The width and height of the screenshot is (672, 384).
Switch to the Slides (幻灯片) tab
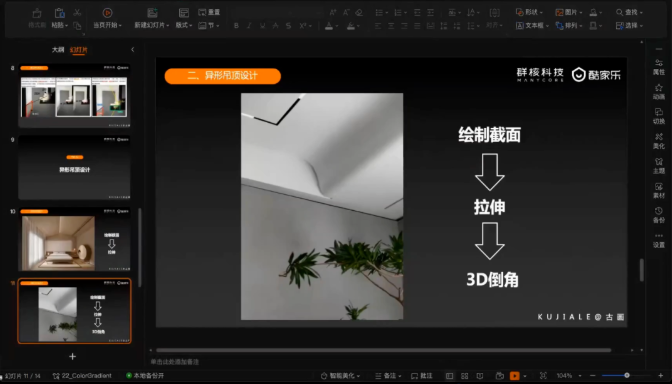79,50
